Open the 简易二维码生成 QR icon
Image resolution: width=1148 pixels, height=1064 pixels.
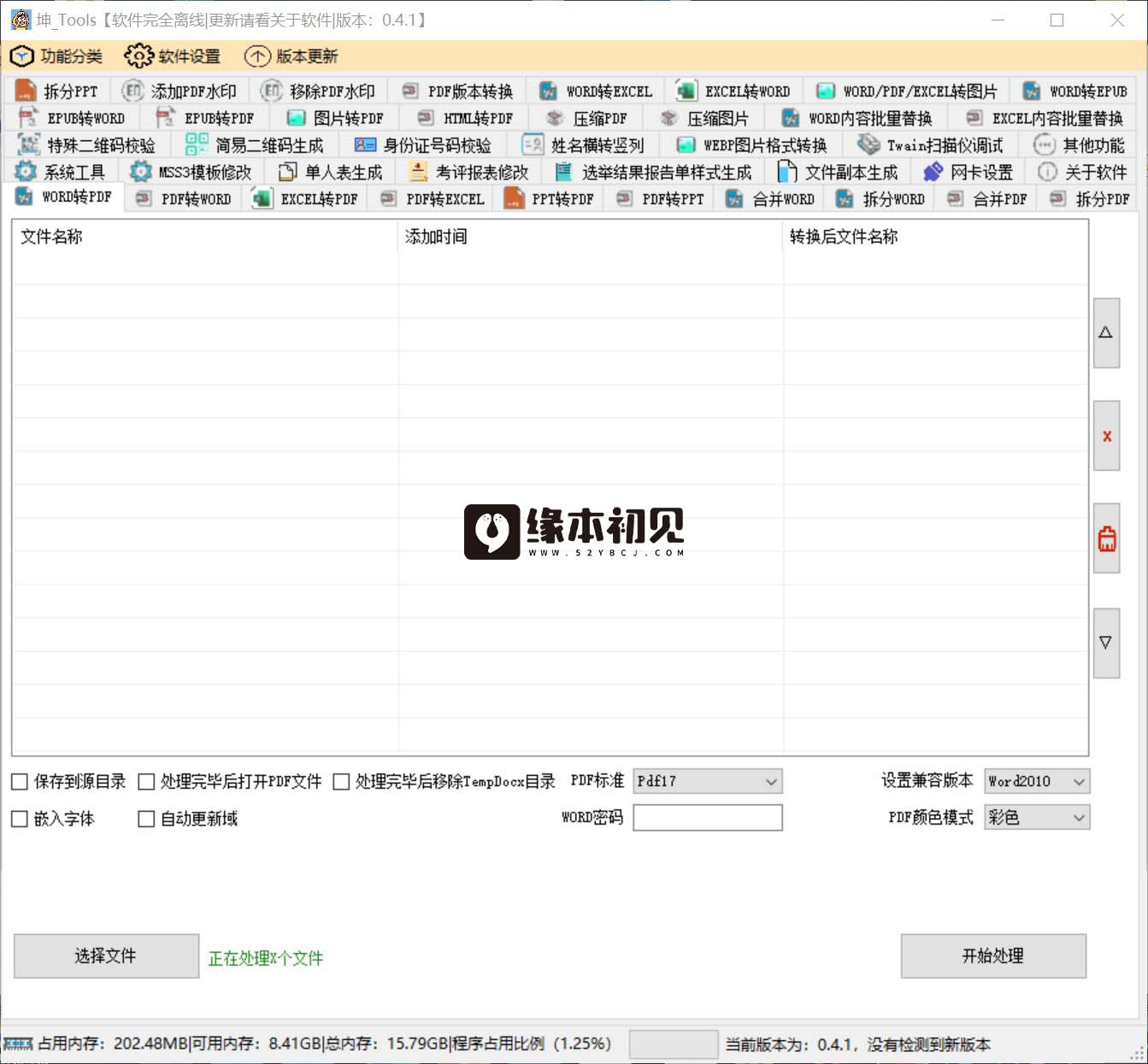pyautogui.click(x=197, y=144)
